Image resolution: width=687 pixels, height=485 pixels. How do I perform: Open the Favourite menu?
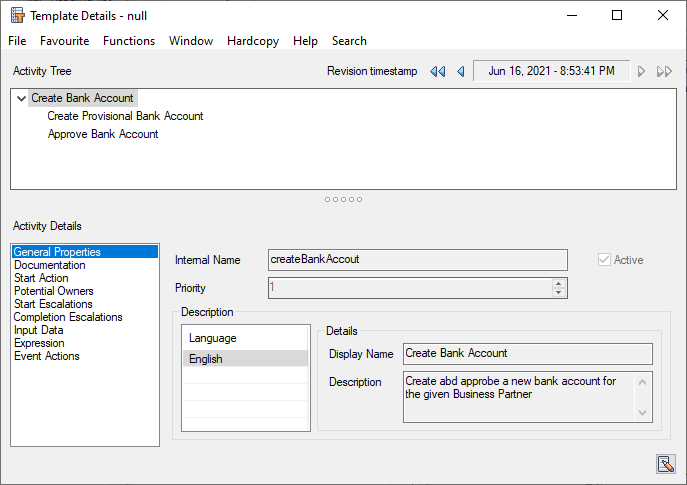coord(64,41)
